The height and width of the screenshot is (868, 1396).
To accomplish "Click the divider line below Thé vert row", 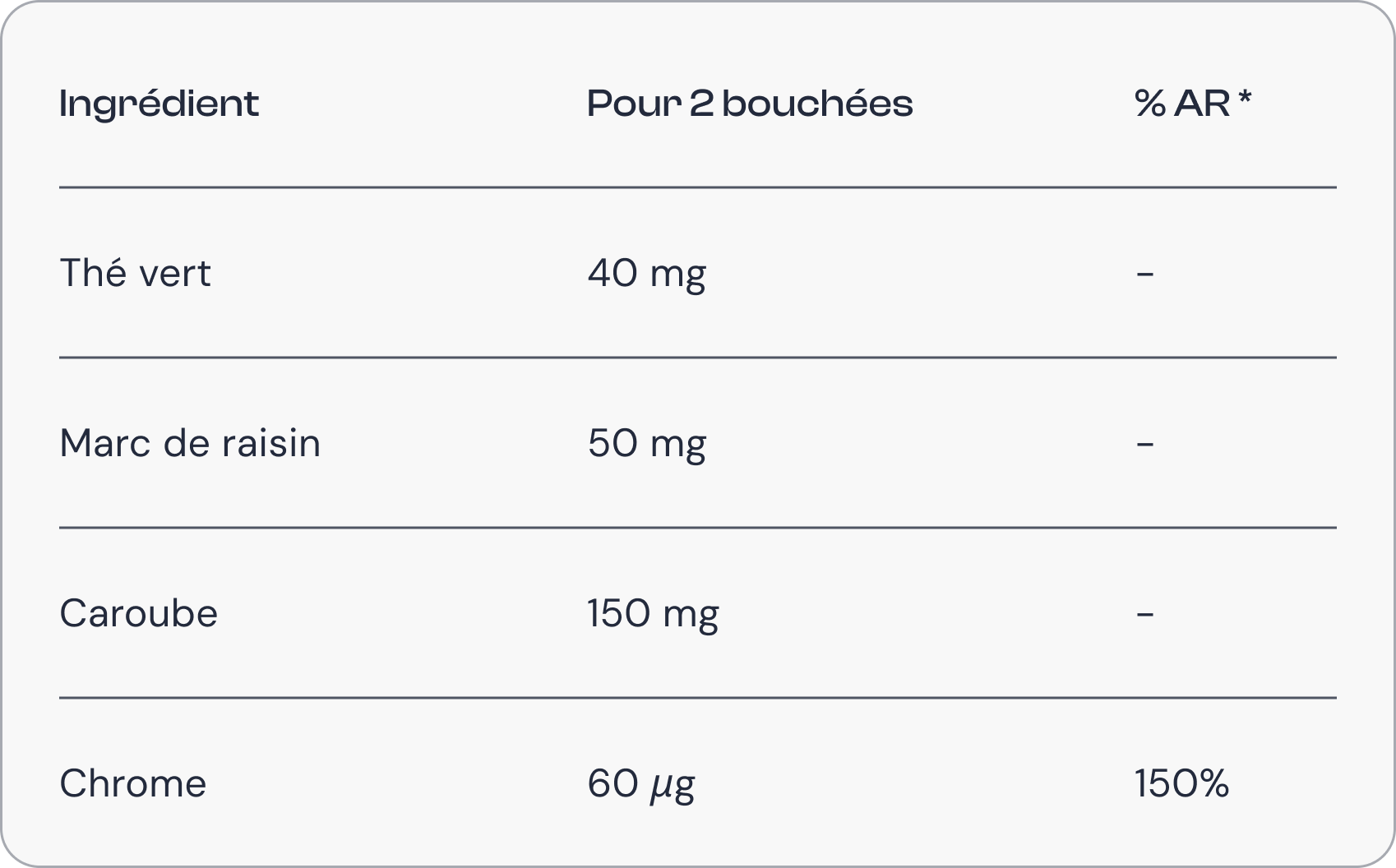I will coord(697,358).
